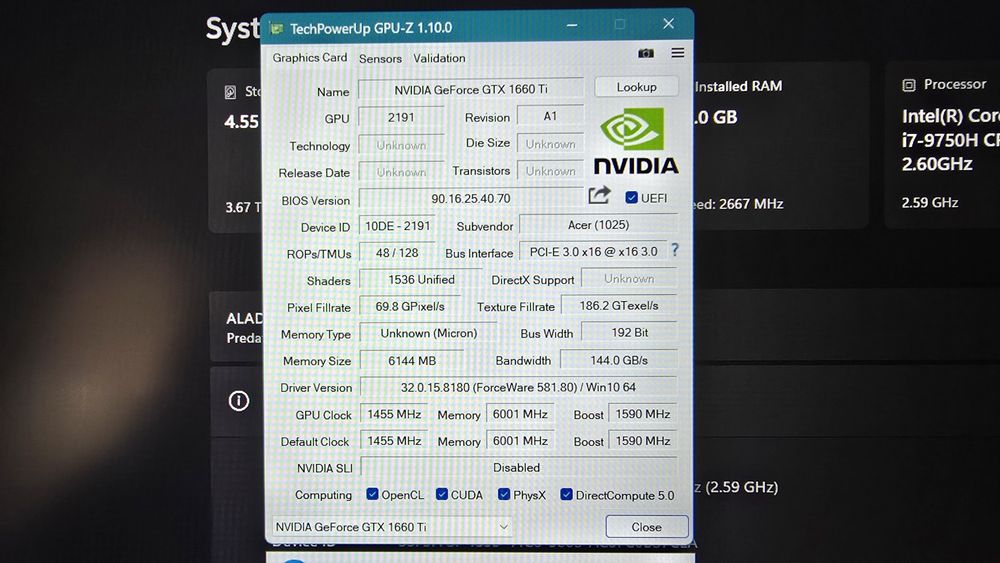Click the Subvendor field Acer (1025)
The image size is (1000, 563).
(598, 224)
